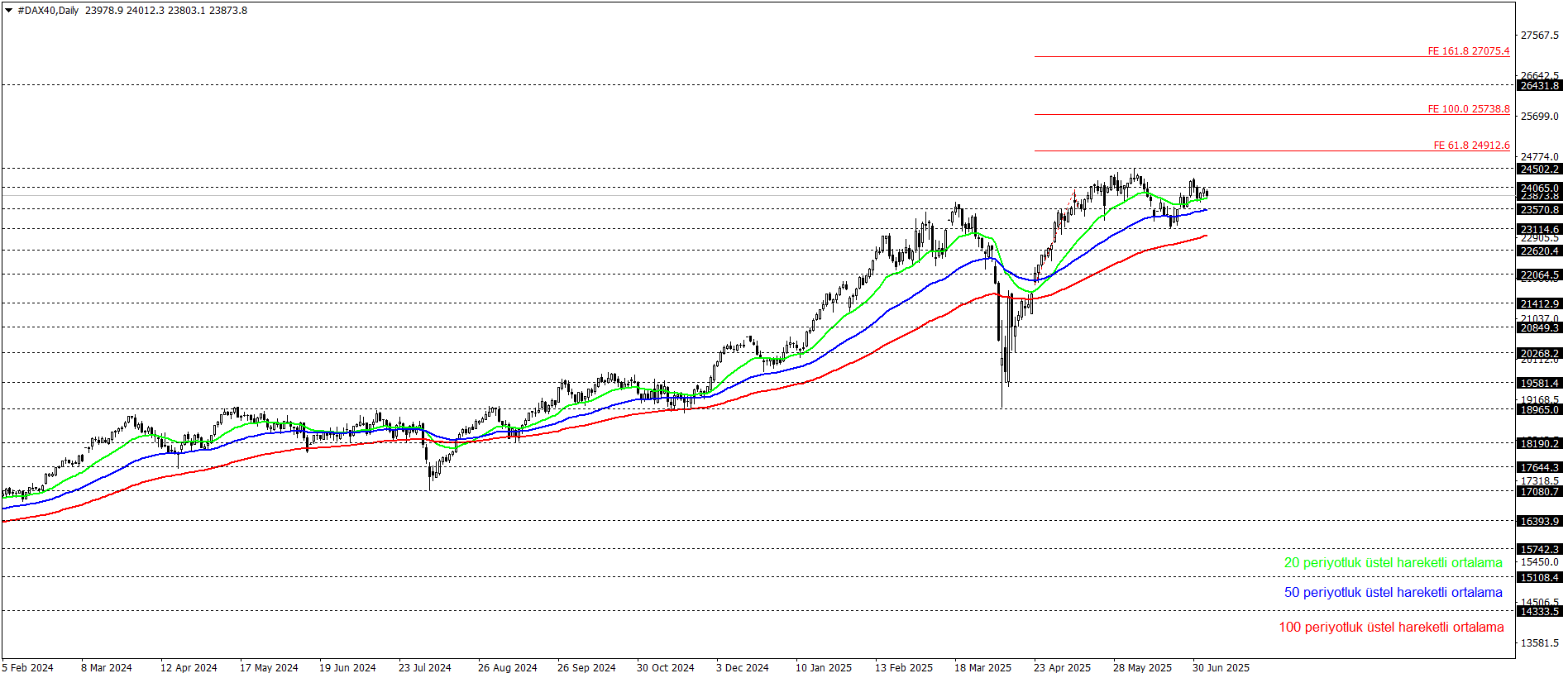Viewport: 1568px width, 678px height.
Task: Click the 15450.0 price scale value
Action: tap(1540, 562)
